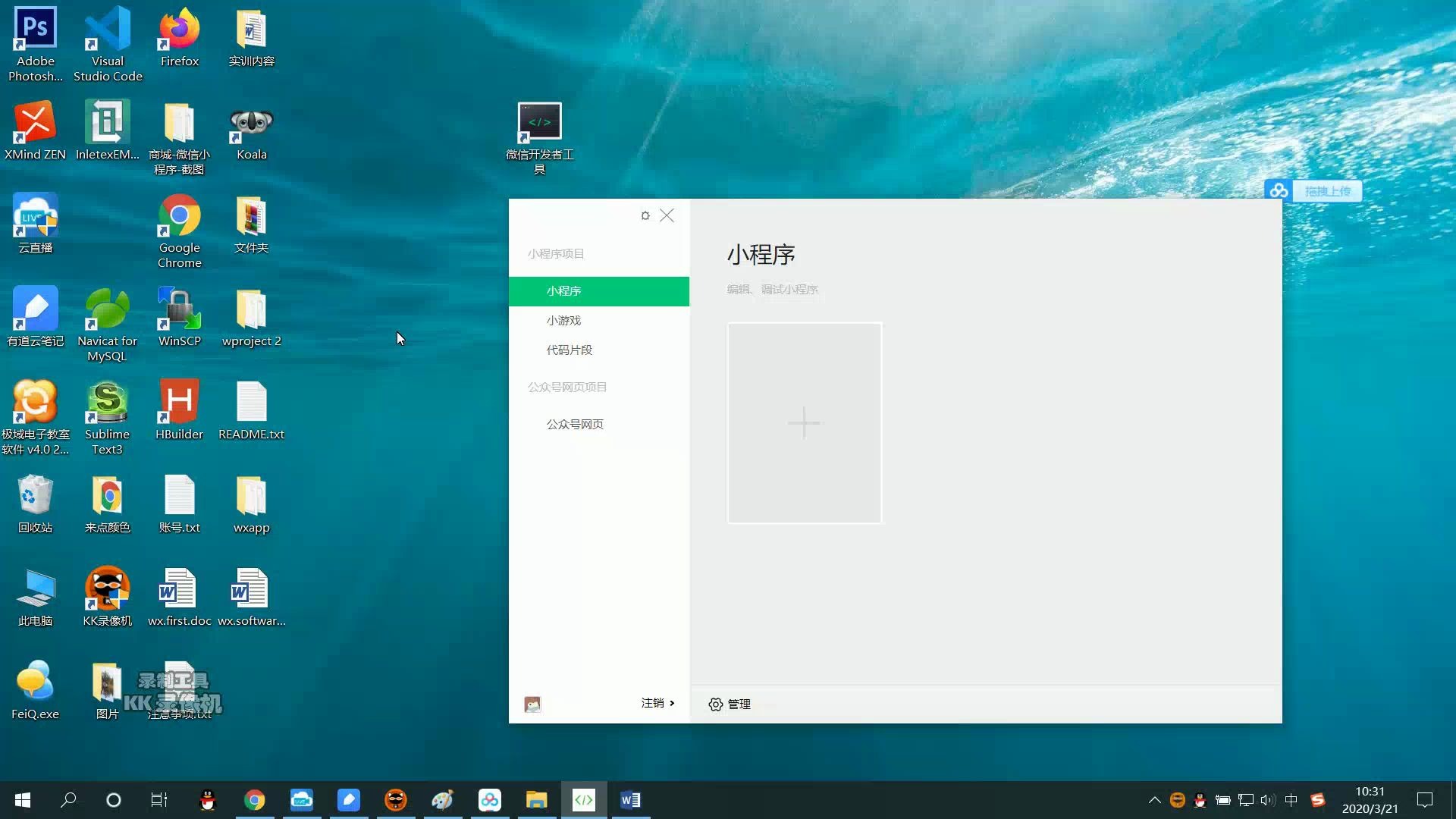Click the volume icon in system tray

pyautogui.click(x=1268, y=800)
